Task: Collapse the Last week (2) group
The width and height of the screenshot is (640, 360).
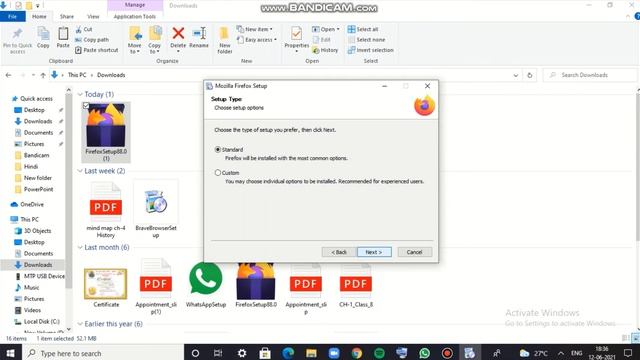Action: tap(80, 171)
